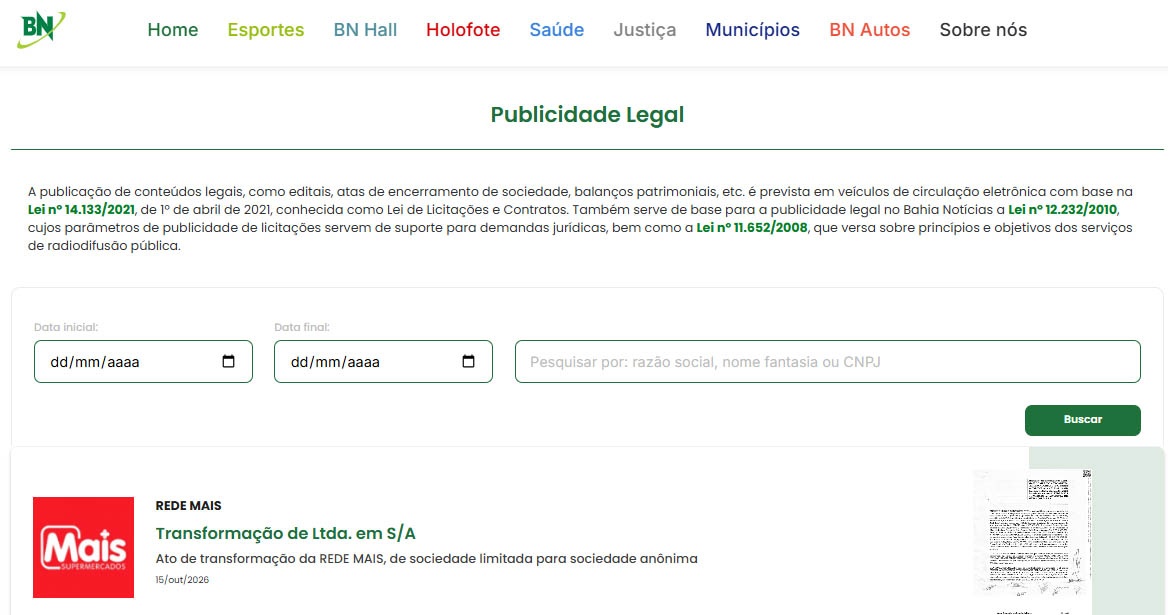
Task: Follow the Lei nº 11.652/2008 link
Action: coord(751,228)
